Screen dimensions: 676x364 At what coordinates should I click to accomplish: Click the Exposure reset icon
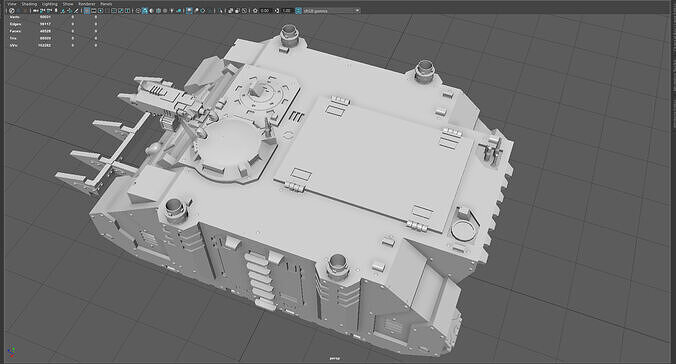[255, 11]
